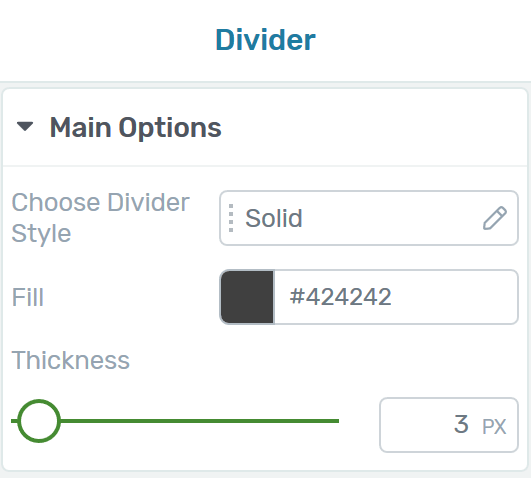Click the word Solid in the style field
Screen dimensions: 531x478
point(274,218)
